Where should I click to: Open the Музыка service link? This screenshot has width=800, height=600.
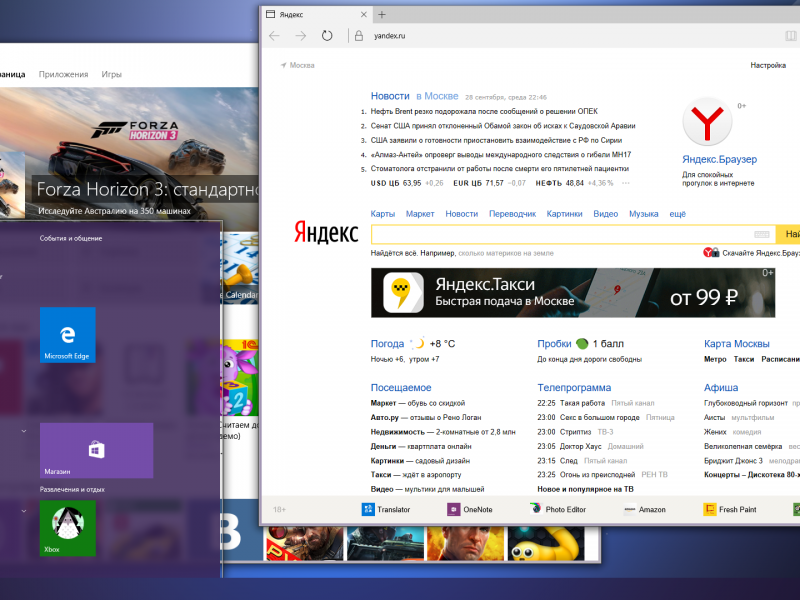[643, 214]
